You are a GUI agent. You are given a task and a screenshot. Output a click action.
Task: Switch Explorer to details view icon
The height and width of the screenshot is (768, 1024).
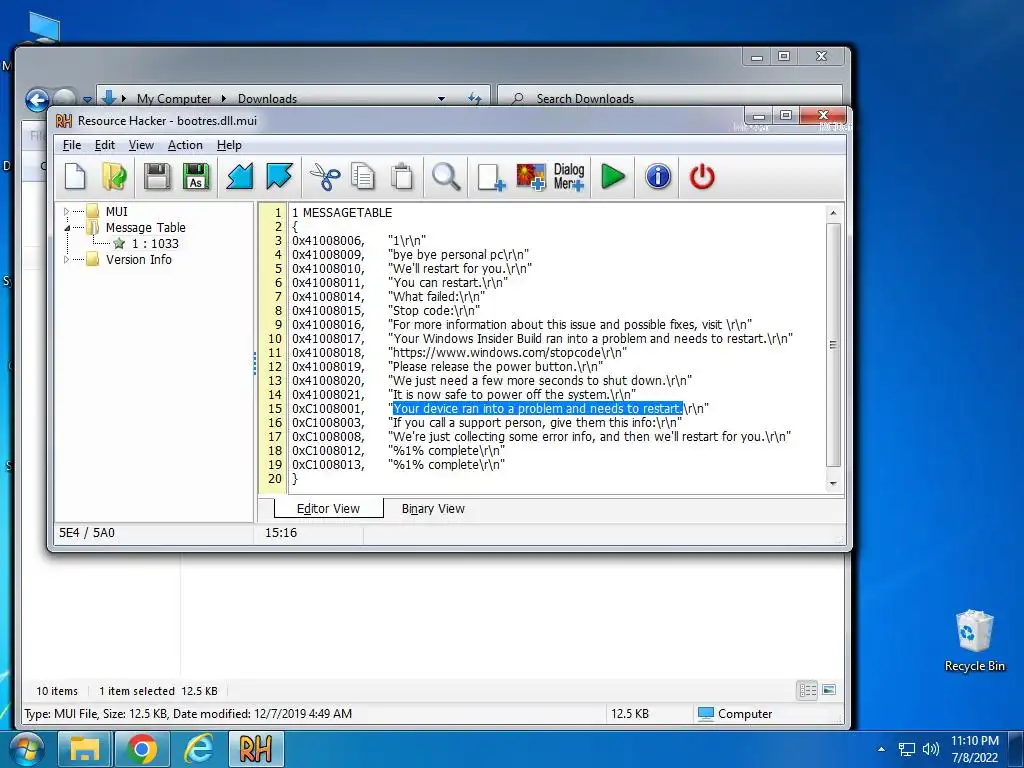coord(808,690)
